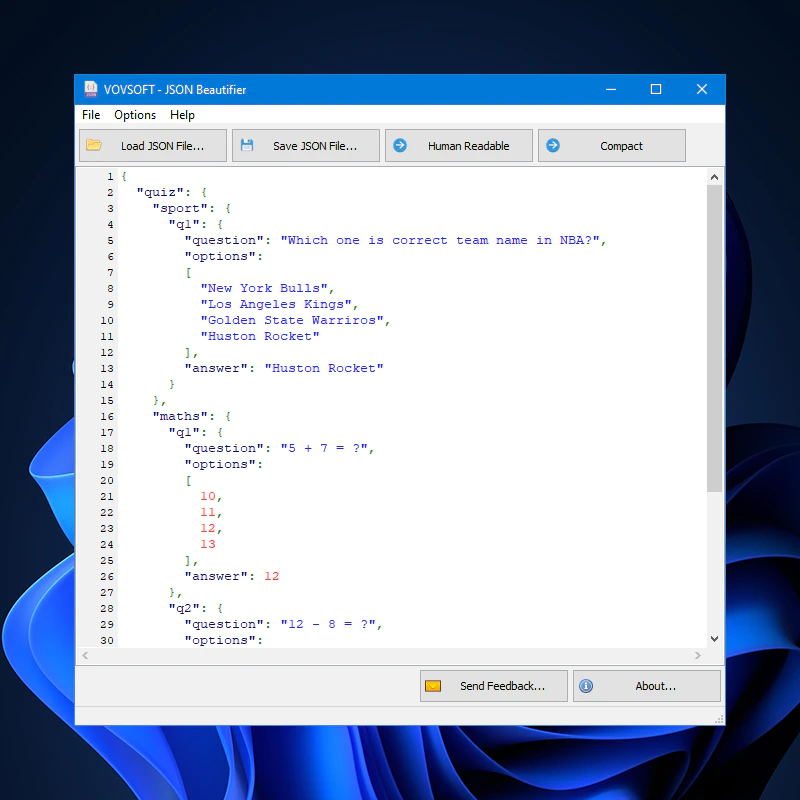
Task: Open the Help menu
Action: click(183, 115)
